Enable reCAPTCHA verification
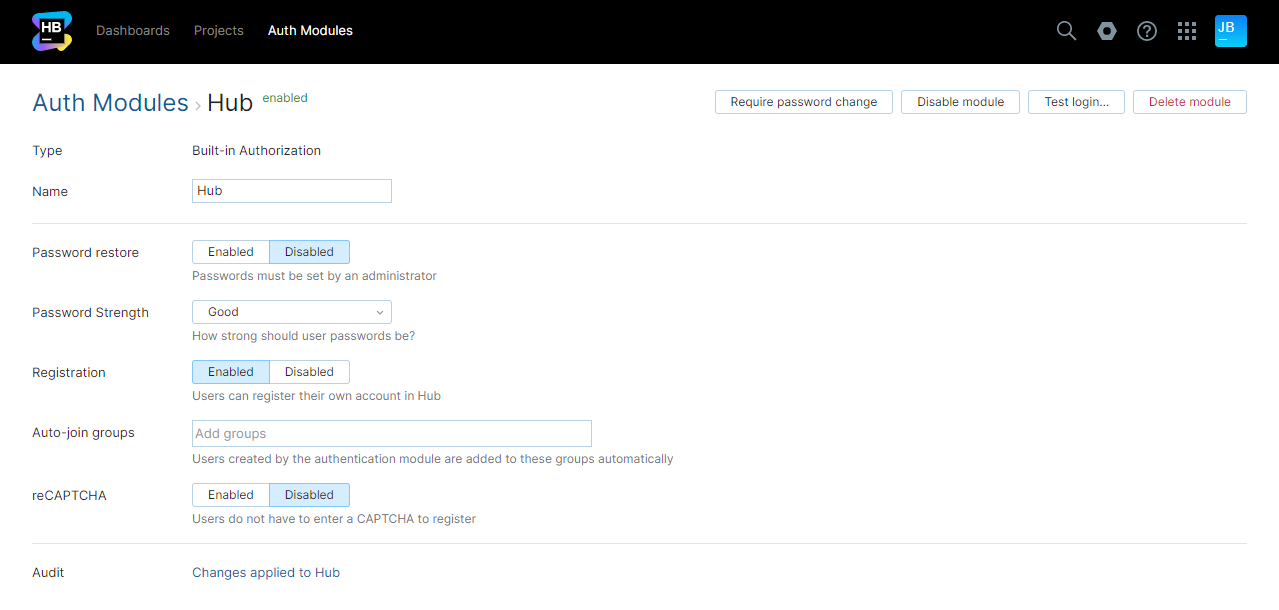 tap(230, 494)
